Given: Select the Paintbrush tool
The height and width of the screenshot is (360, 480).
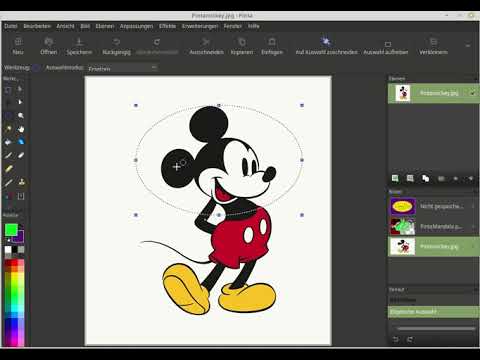Looking at the screenshot, I should tap(8, 155).
